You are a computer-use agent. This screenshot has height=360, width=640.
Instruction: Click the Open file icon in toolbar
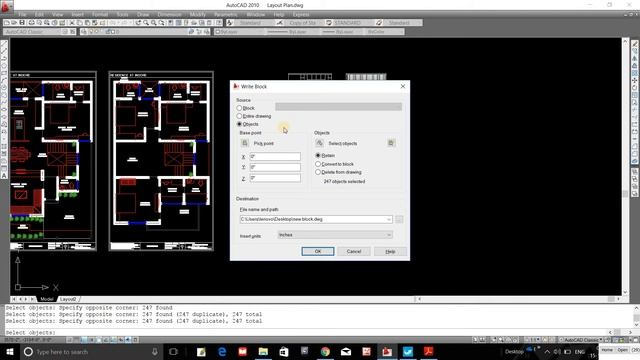(14, 23)
